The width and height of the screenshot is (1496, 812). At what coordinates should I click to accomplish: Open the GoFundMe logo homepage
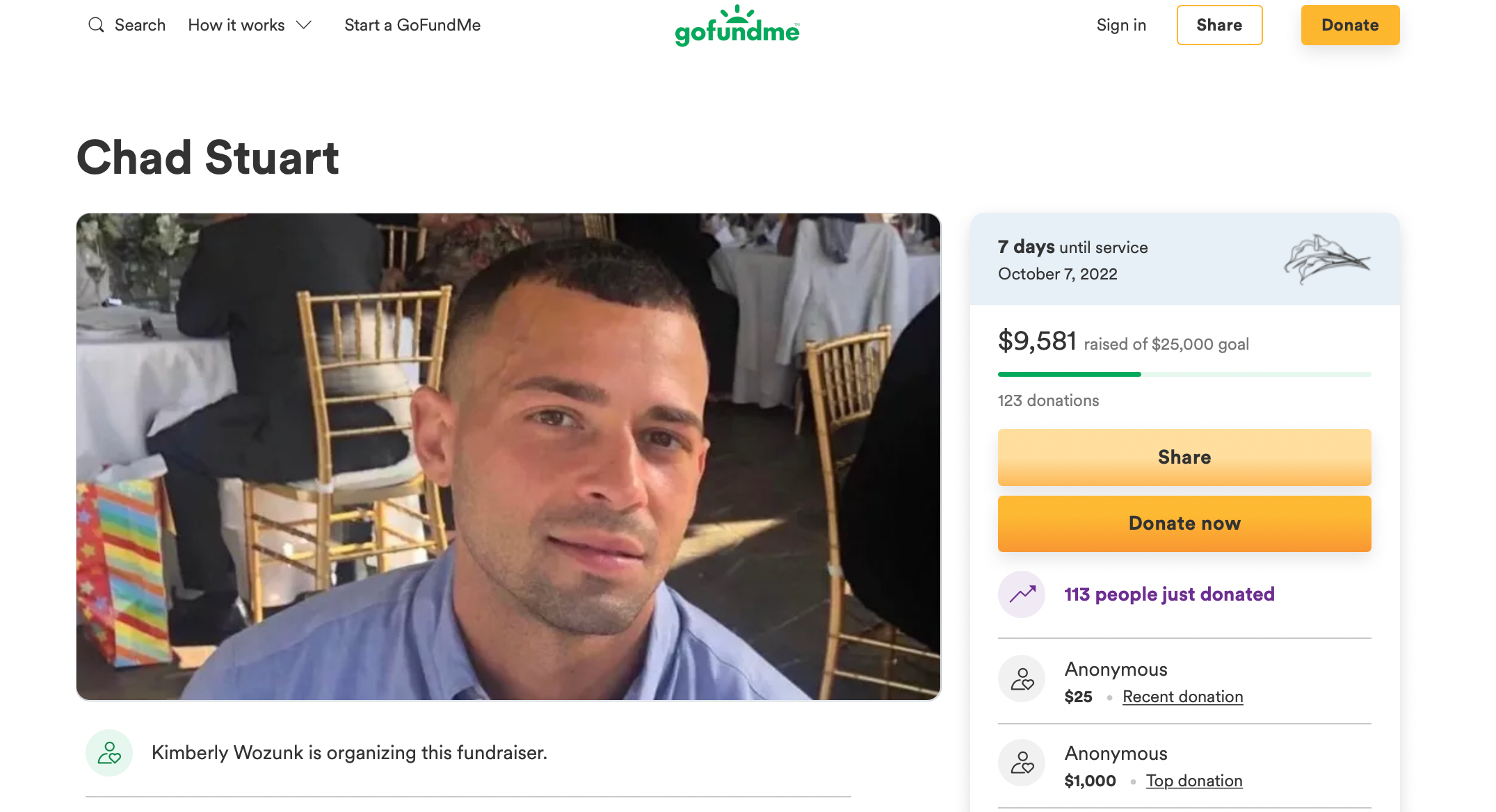click(x=737, y=26)
